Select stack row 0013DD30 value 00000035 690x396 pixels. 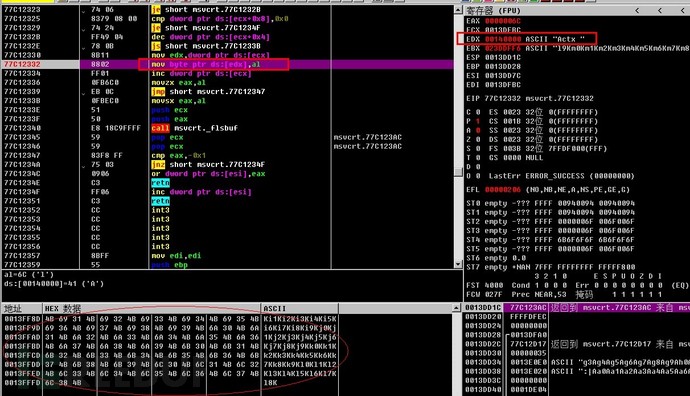pos(528,353)
